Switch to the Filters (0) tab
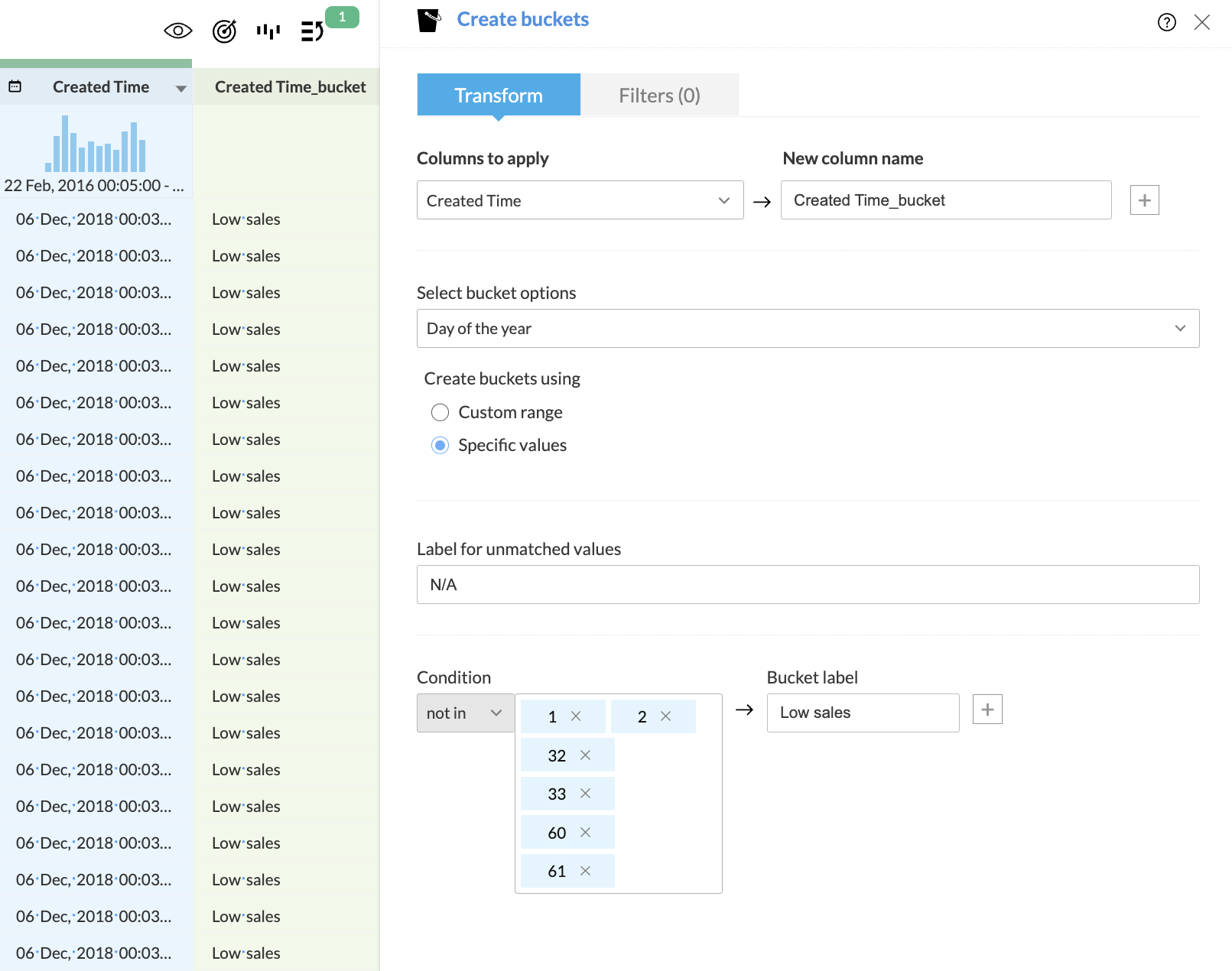Viewport: 1232px width, 971px height. pos(659,96)
